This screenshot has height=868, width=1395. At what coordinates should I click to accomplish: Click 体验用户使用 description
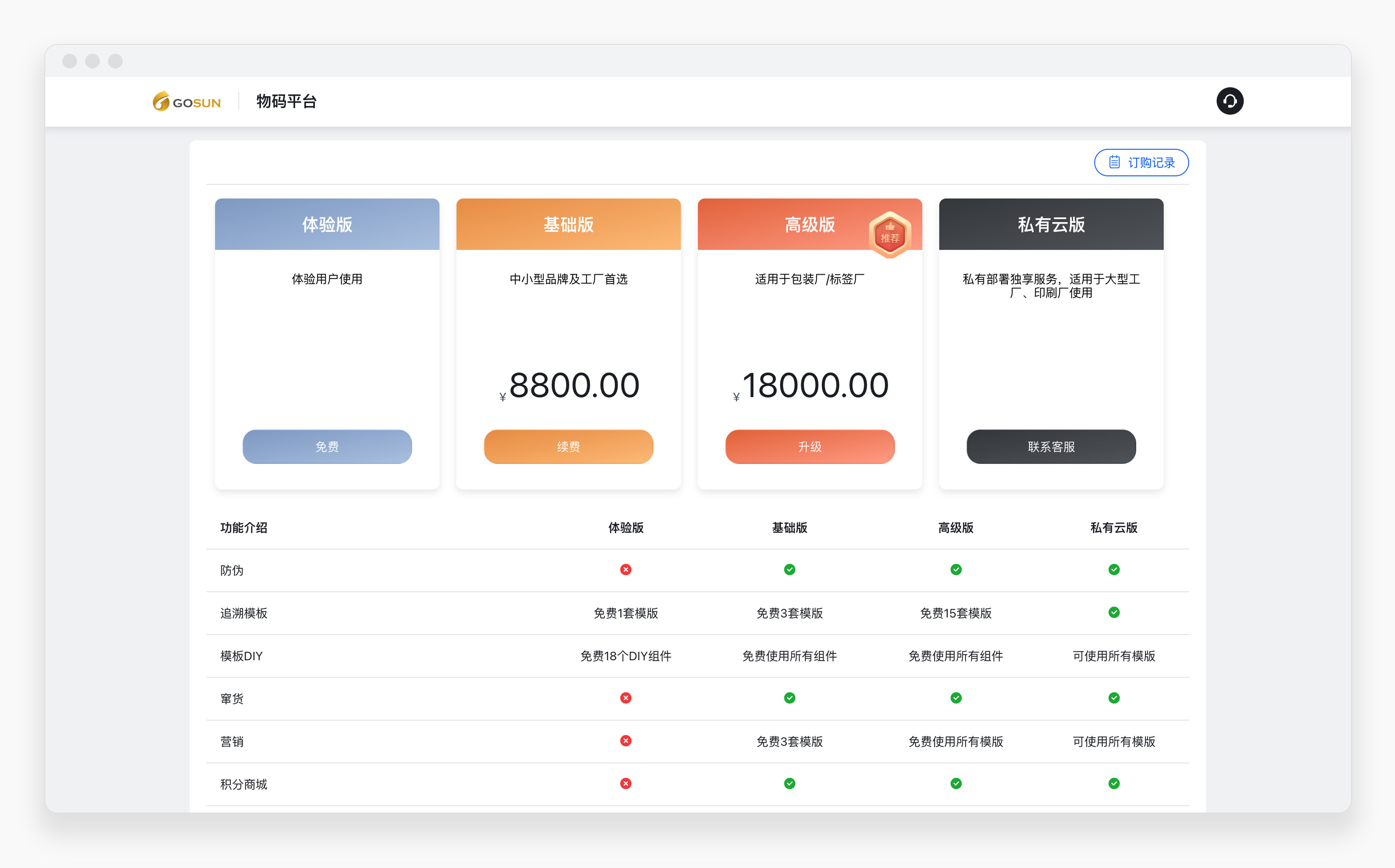[327, 279]
